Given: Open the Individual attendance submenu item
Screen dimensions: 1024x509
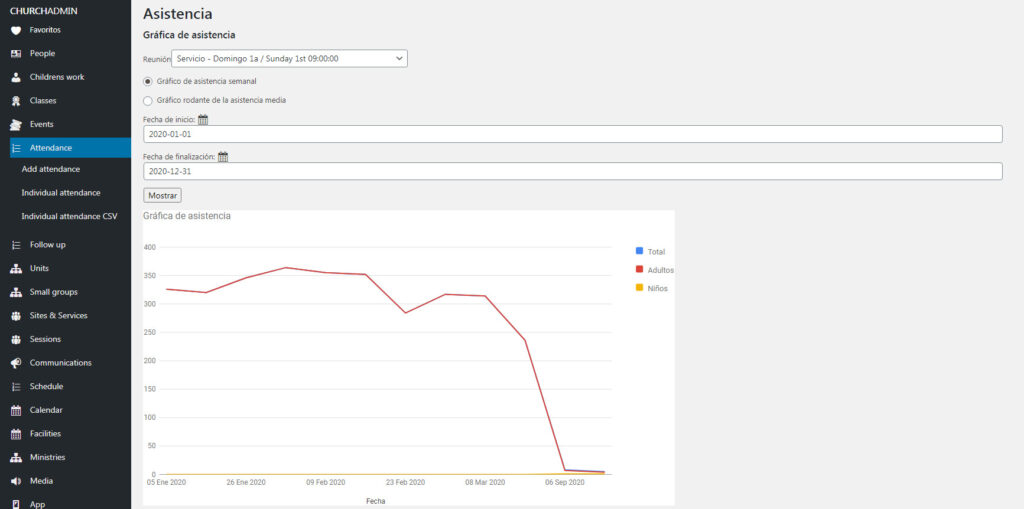Looking at the screenshot, I should click(61, 192).
